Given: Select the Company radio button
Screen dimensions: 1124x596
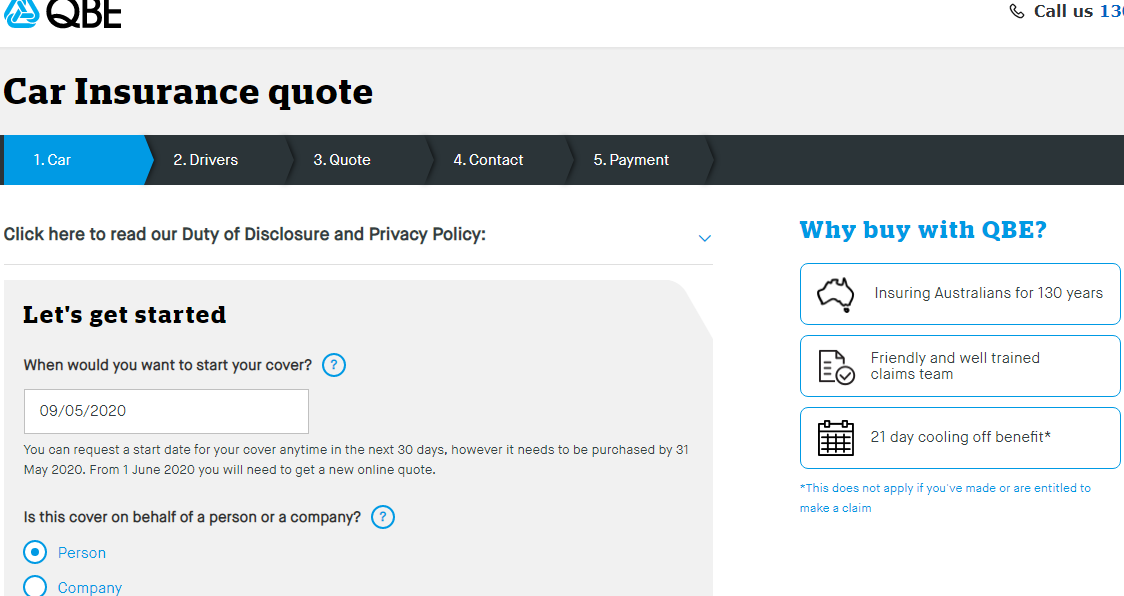Looking at the screenshot, I should coord(35,586).
